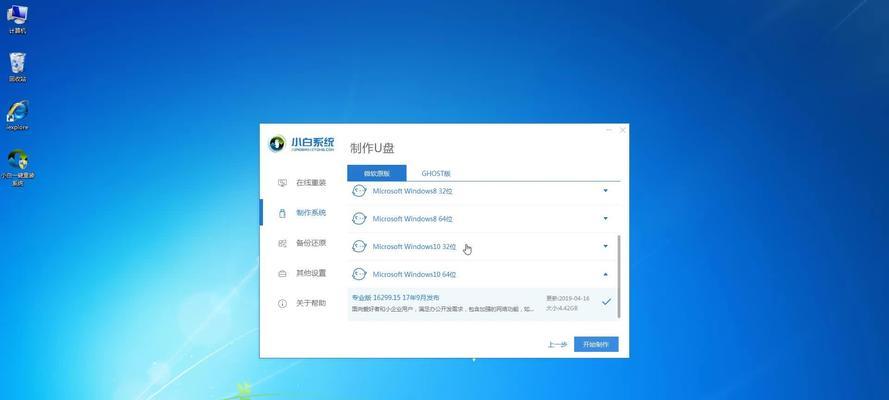This screenshot has width=889, height=400.
Task: Switch to the 微软原版 tab
Action: coord(376,173)
